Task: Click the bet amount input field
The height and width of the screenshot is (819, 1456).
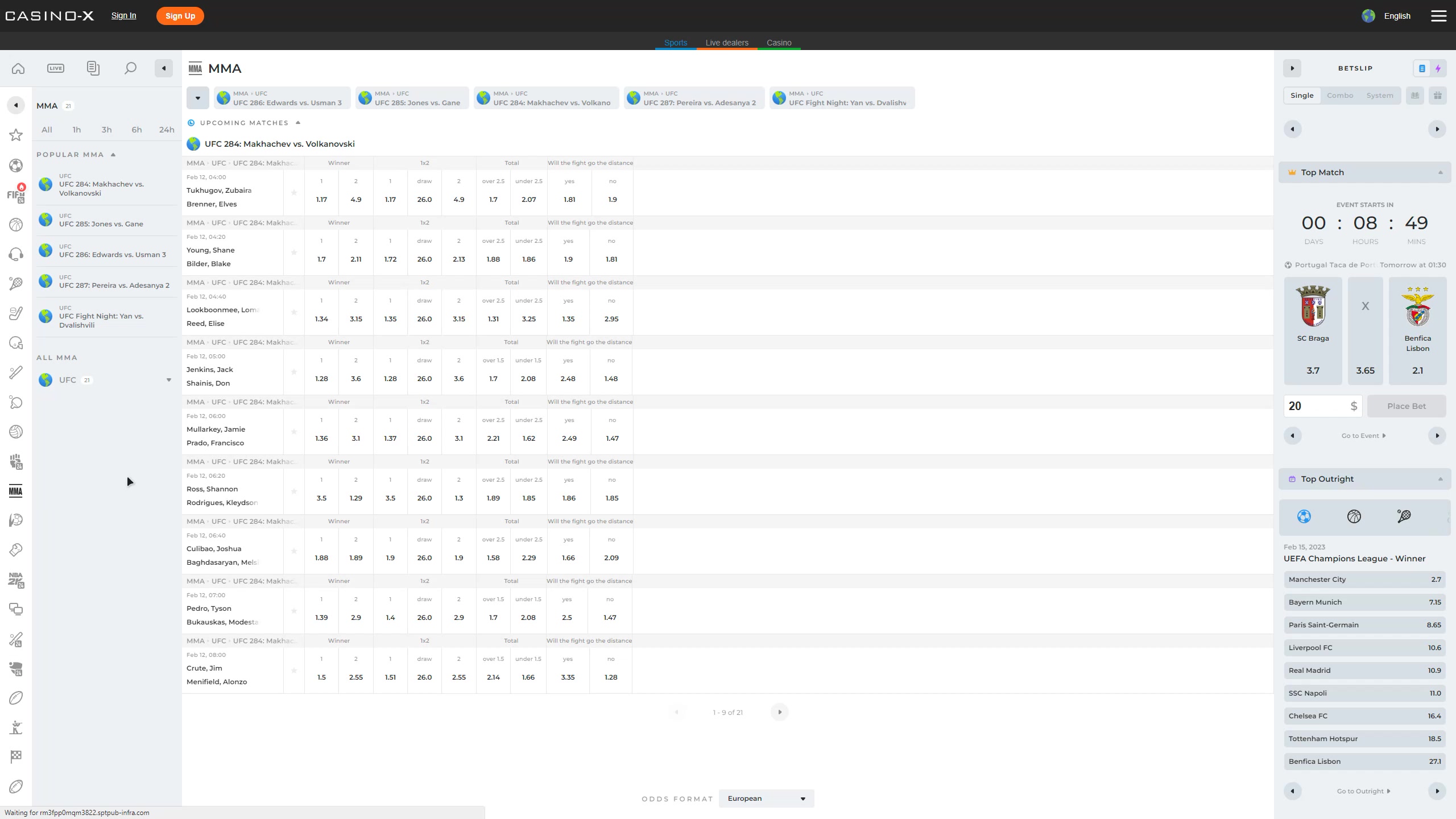Action: [x=1317, y=406]
